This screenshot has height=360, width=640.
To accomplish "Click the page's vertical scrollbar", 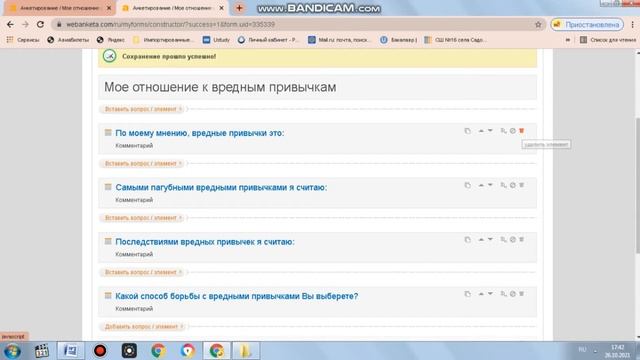I will click(x=637, y=186).
